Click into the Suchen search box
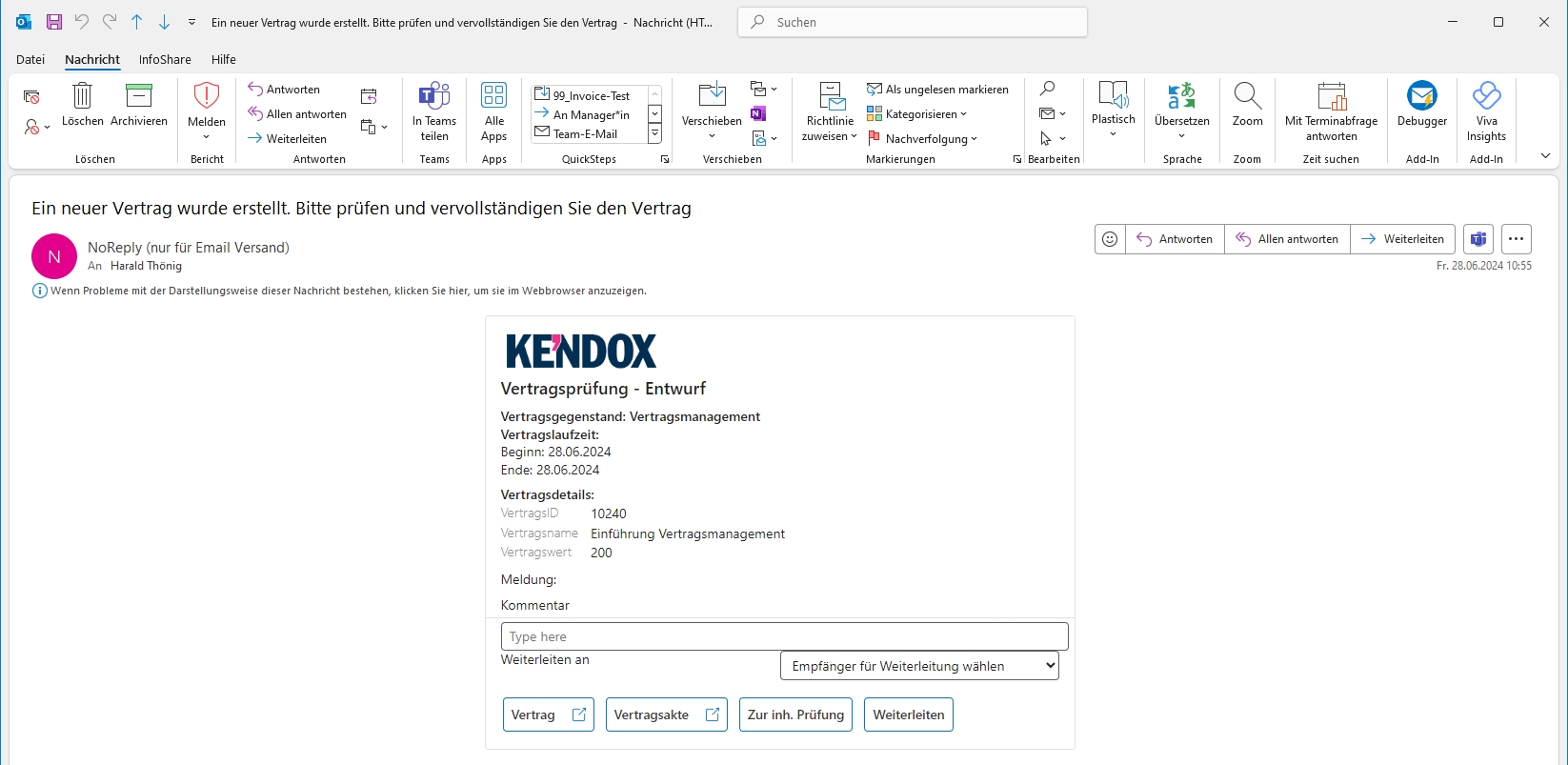Viewport: 1568px width, 765px height. 913,22
